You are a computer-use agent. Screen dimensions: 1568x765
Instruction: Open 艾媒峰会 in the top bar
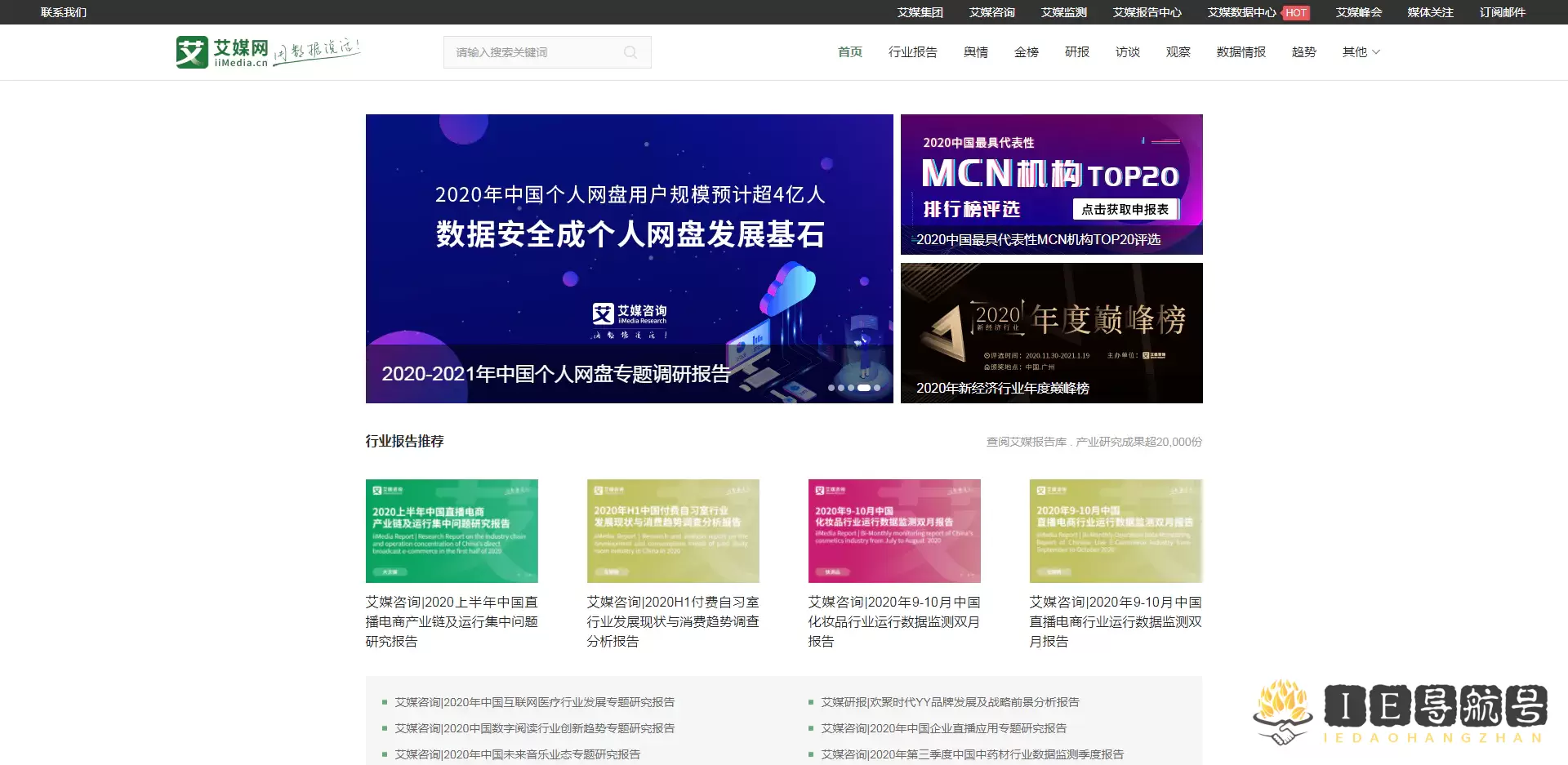click(1359, 12)
